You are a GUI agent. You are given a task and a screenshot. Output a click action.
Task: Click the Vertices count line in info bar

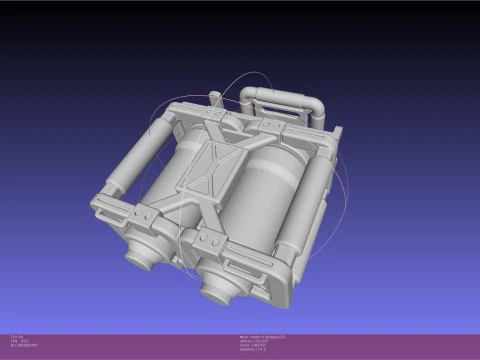(254, 341)
